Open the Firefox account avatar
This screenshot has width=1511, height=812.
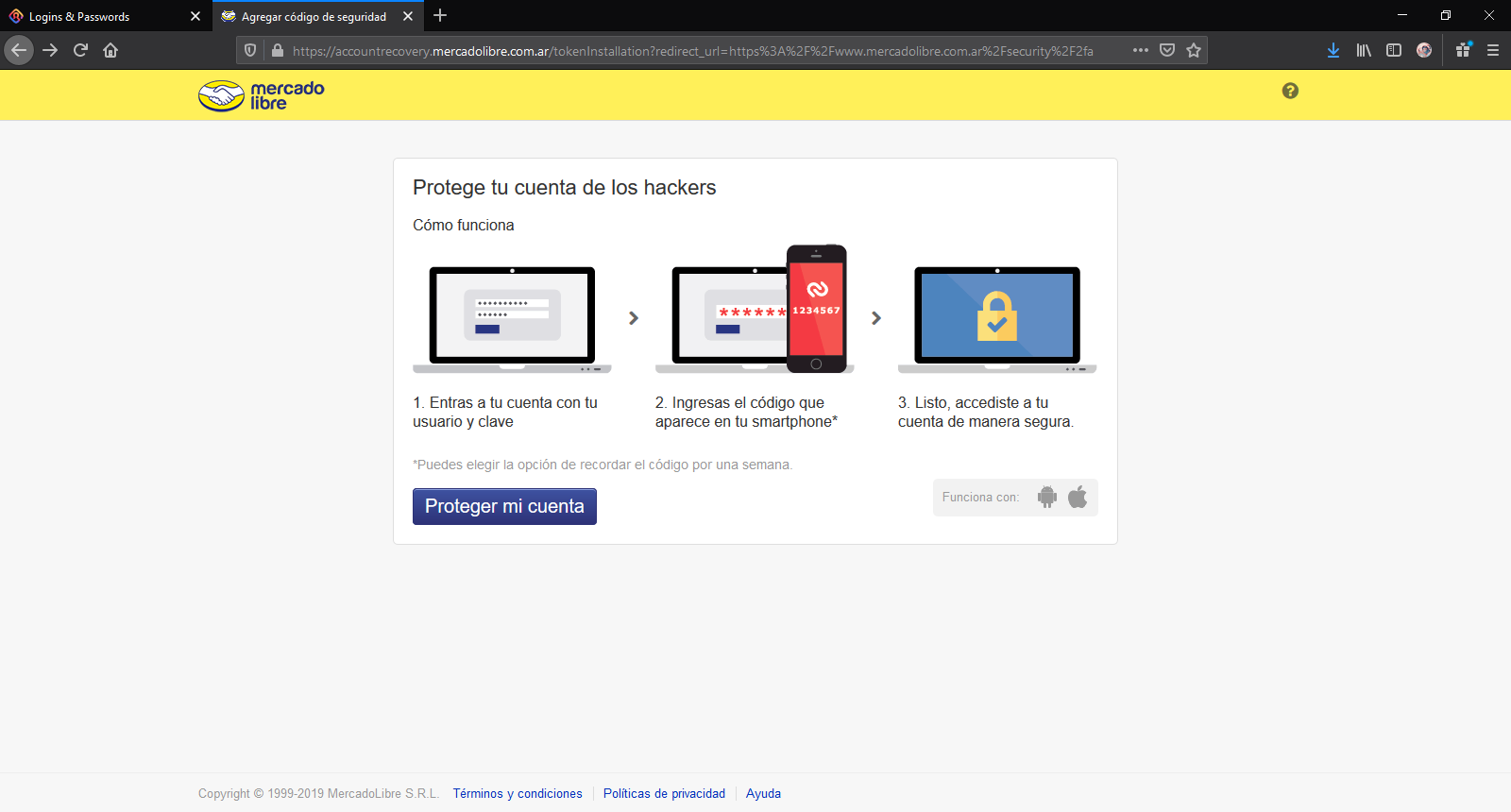coord(1424,50)
